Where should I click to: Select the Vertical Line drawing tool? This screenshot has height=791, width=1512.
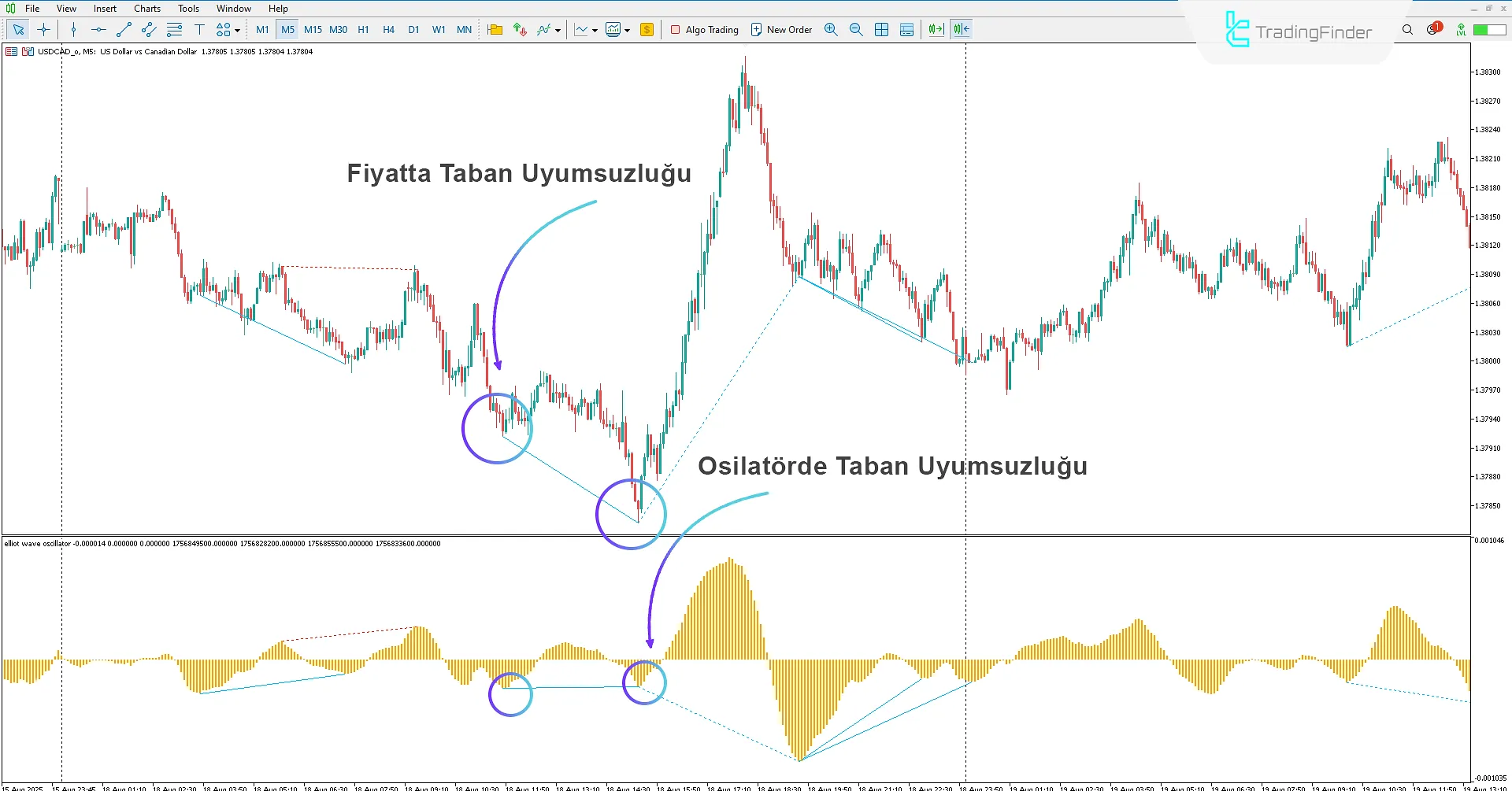(x=72, y=29)
